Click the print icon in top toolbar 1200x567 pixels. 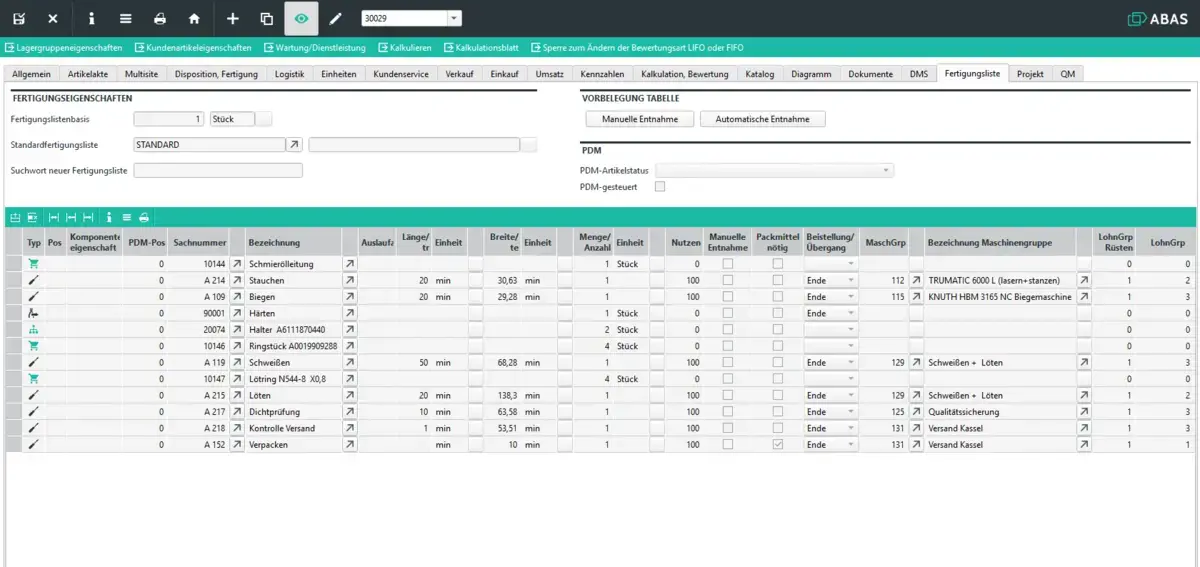tap(160, 18)
